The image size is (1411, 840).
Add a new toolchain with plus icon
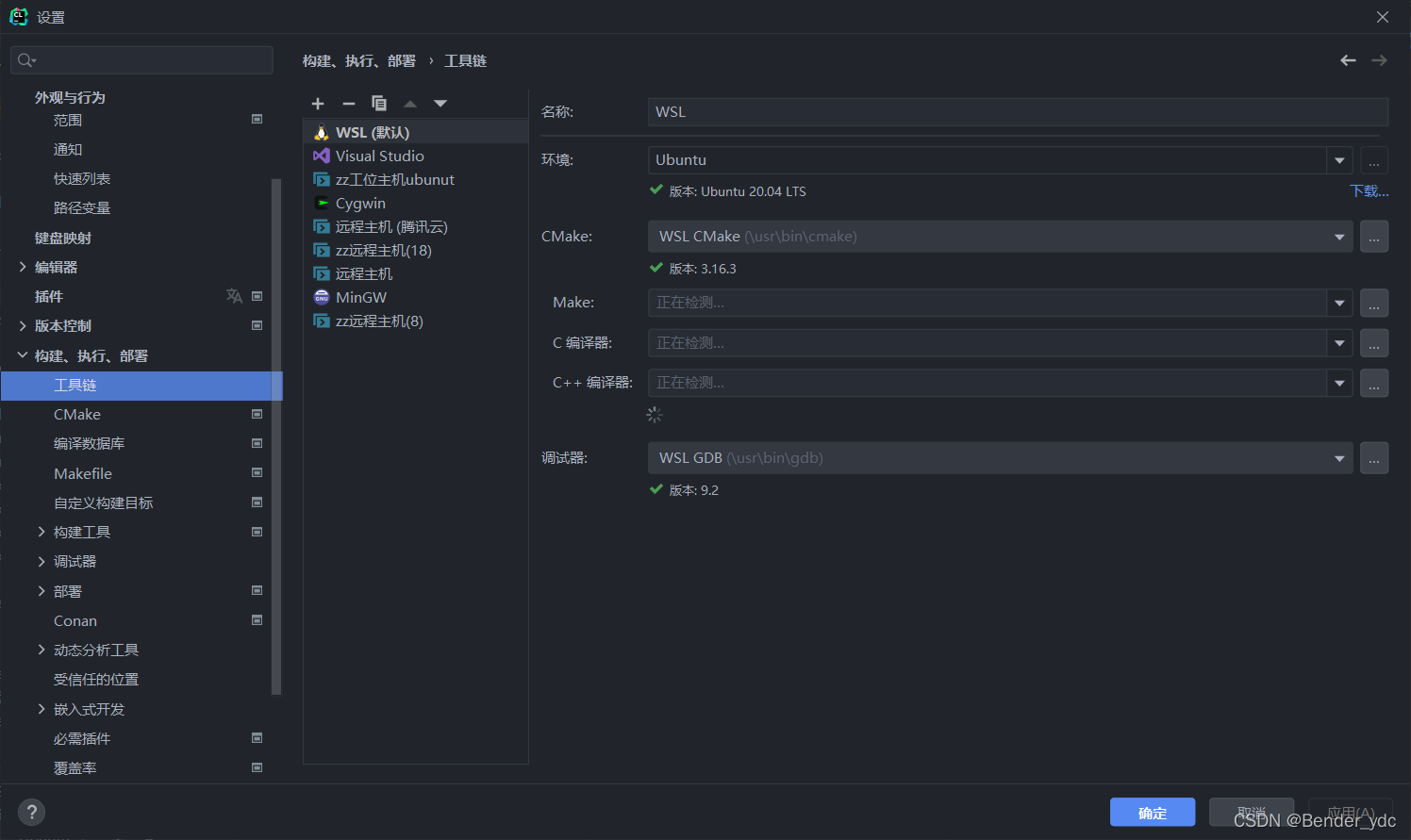point(318,104)
